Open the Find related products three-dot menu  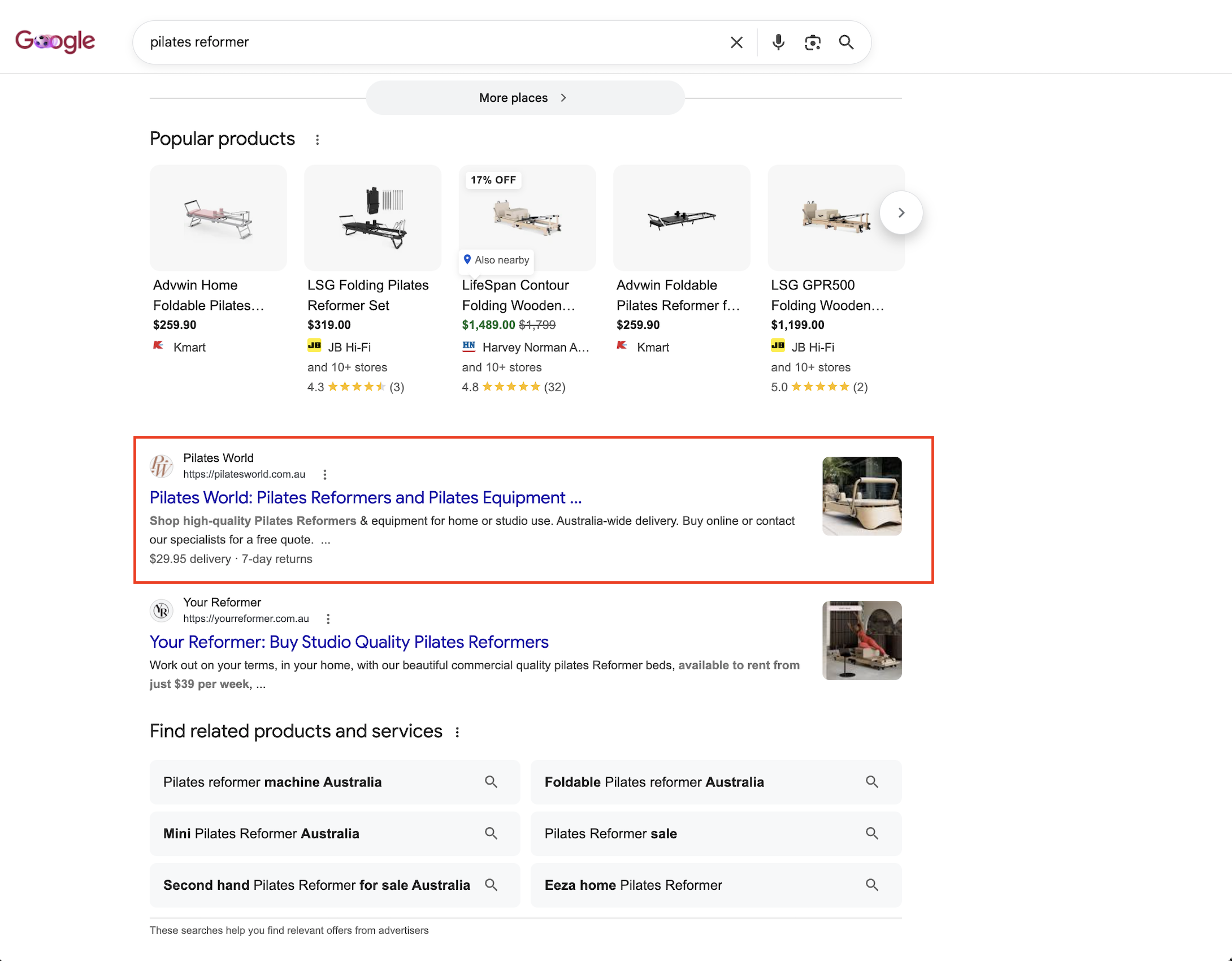tap(457, 732)
